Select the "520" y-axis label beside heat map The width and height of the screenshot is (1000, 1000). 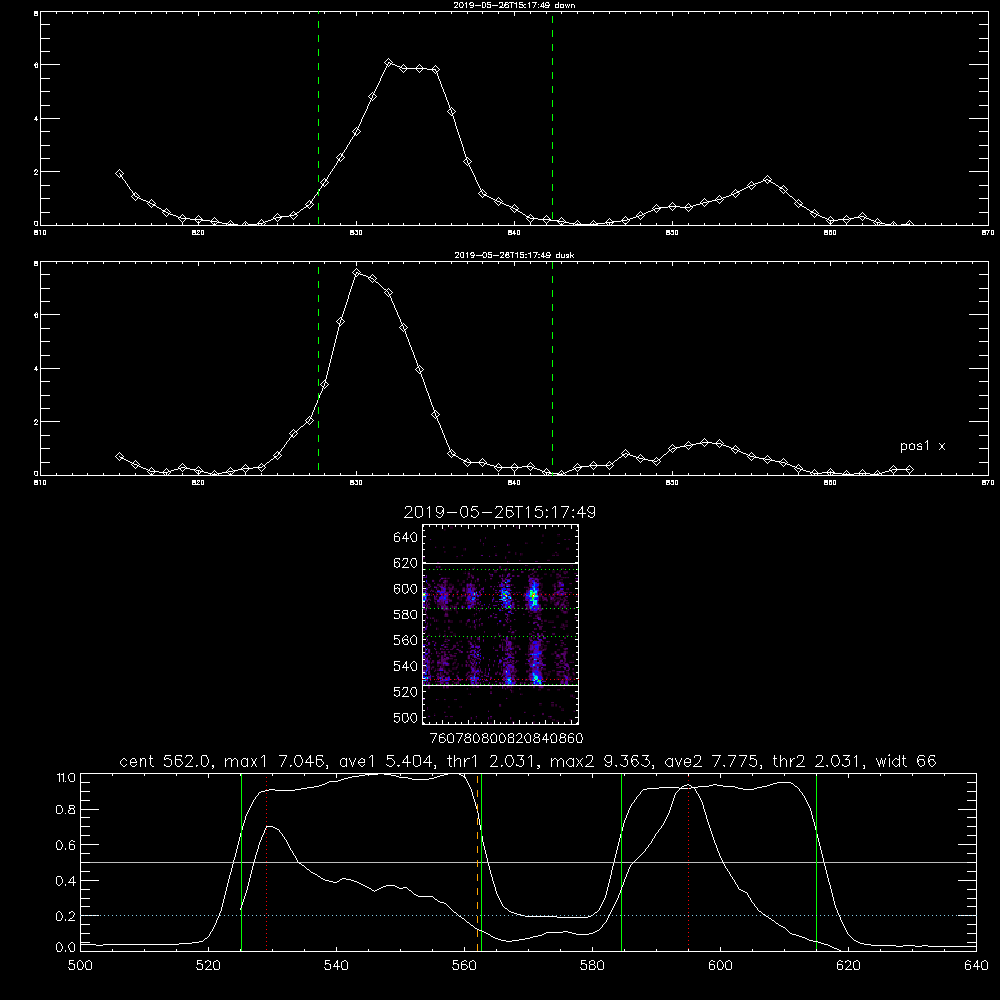pyautogui.click(x=406, y=691)
